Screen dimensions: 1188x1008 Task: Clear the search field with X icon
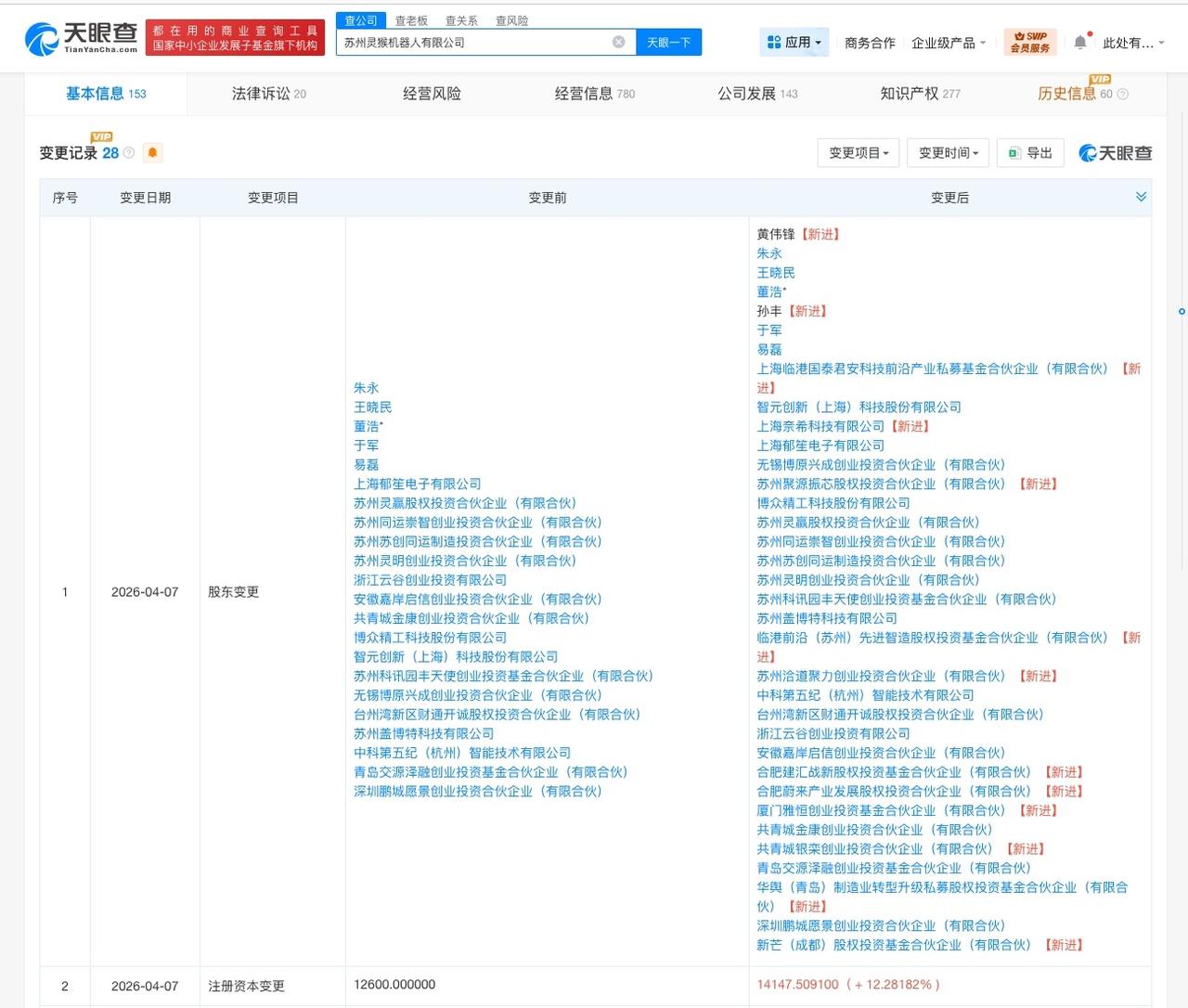coord(619,42)
